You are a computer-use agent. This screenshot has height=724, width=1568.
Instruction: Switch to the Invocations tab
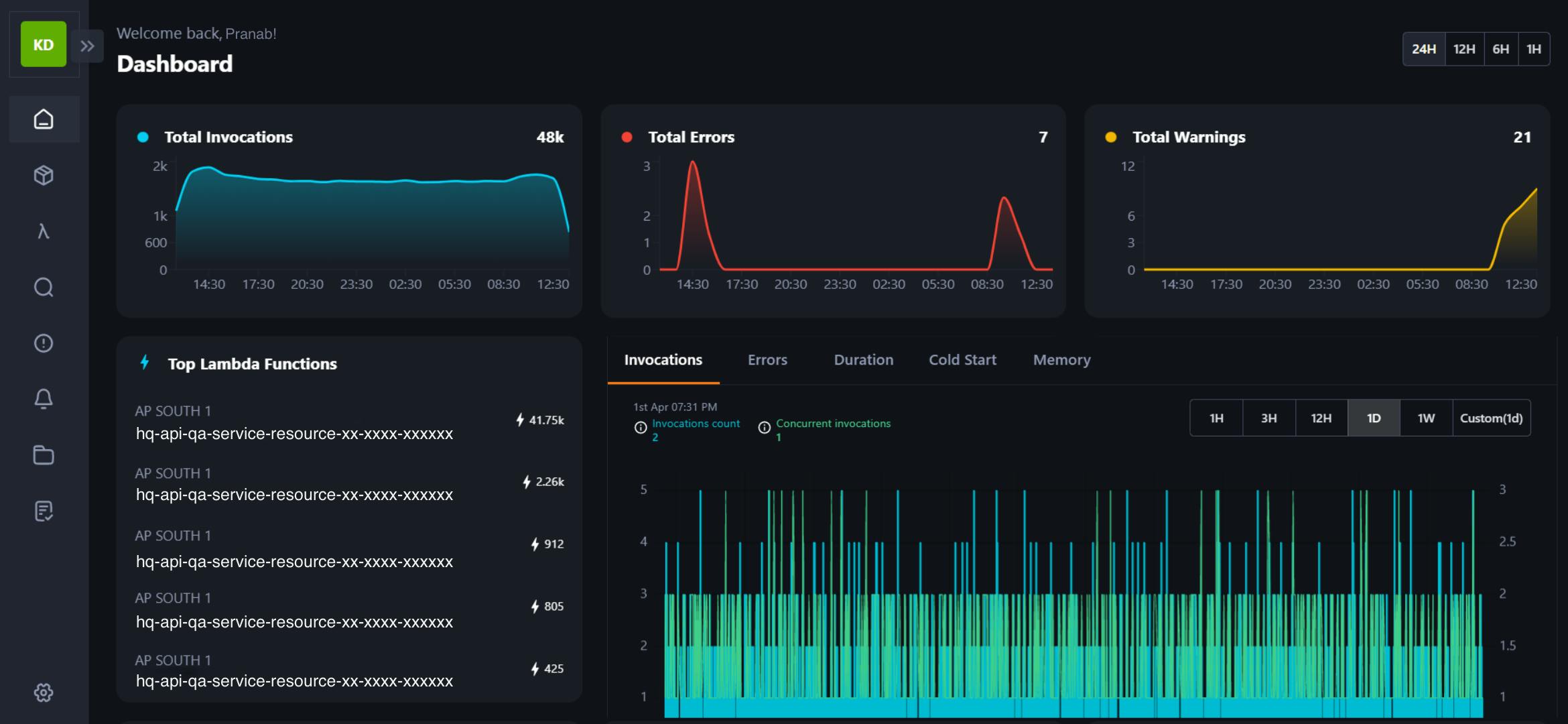click(x=663, y=360)
